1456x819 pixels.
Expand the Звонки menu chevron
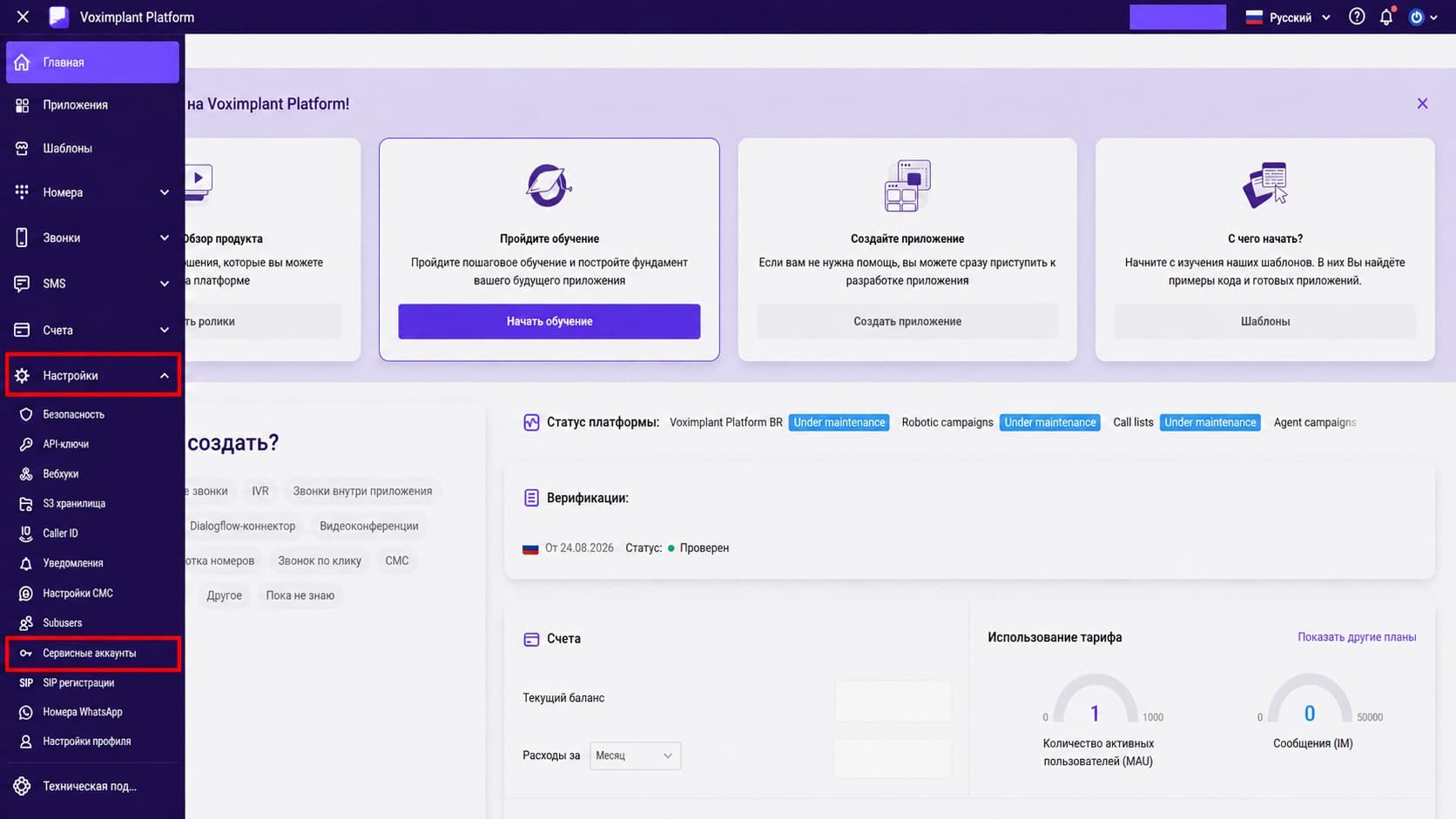click(164, 238)
